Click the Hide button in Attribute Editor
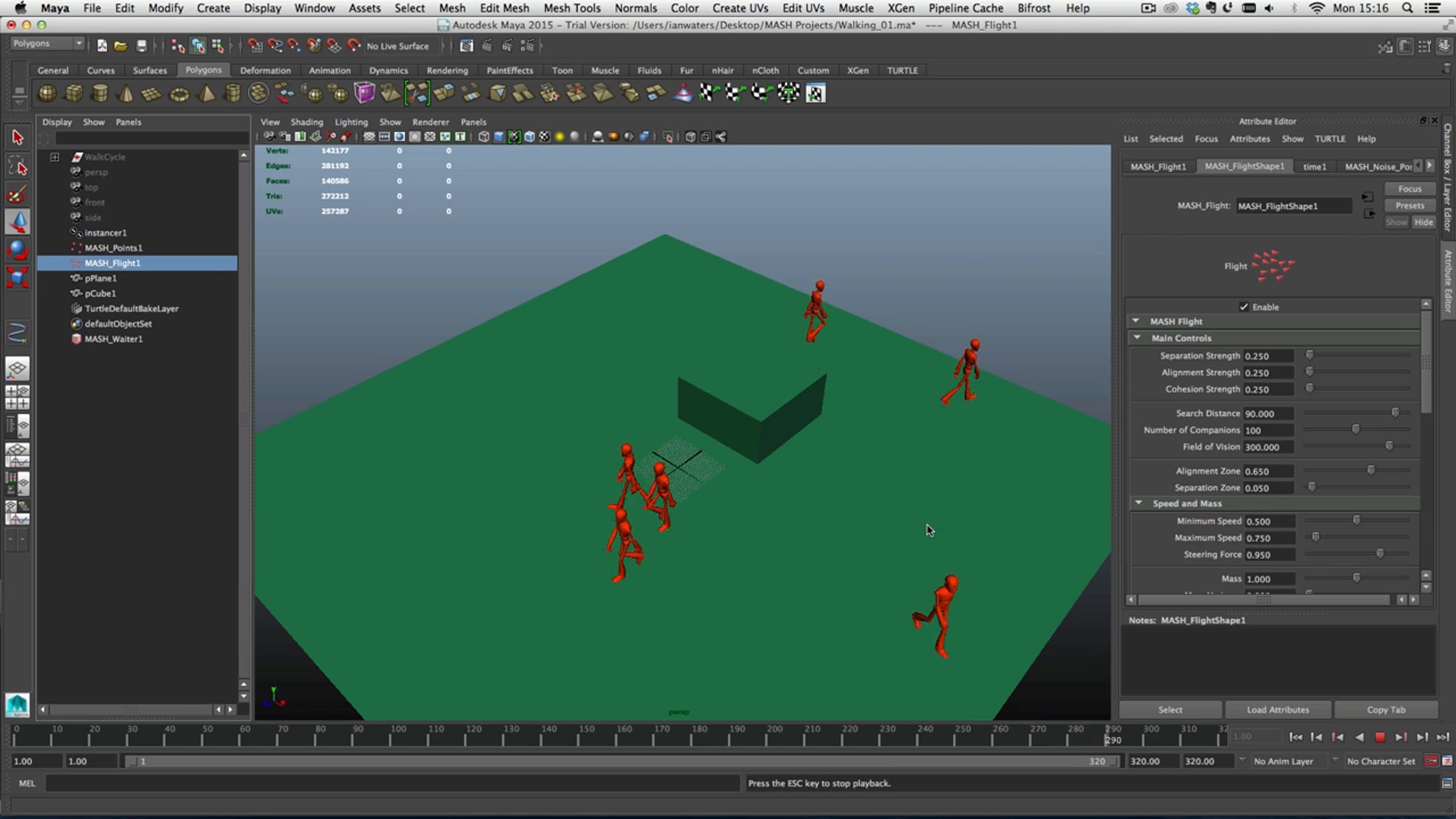Viewport: 1456px width, 819px height. point(1423,222)
